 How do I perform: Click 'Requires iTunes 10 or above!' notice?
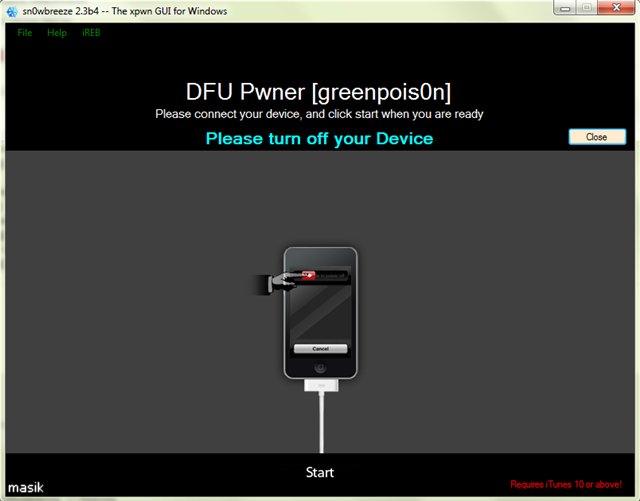click(x=566, y=484)
